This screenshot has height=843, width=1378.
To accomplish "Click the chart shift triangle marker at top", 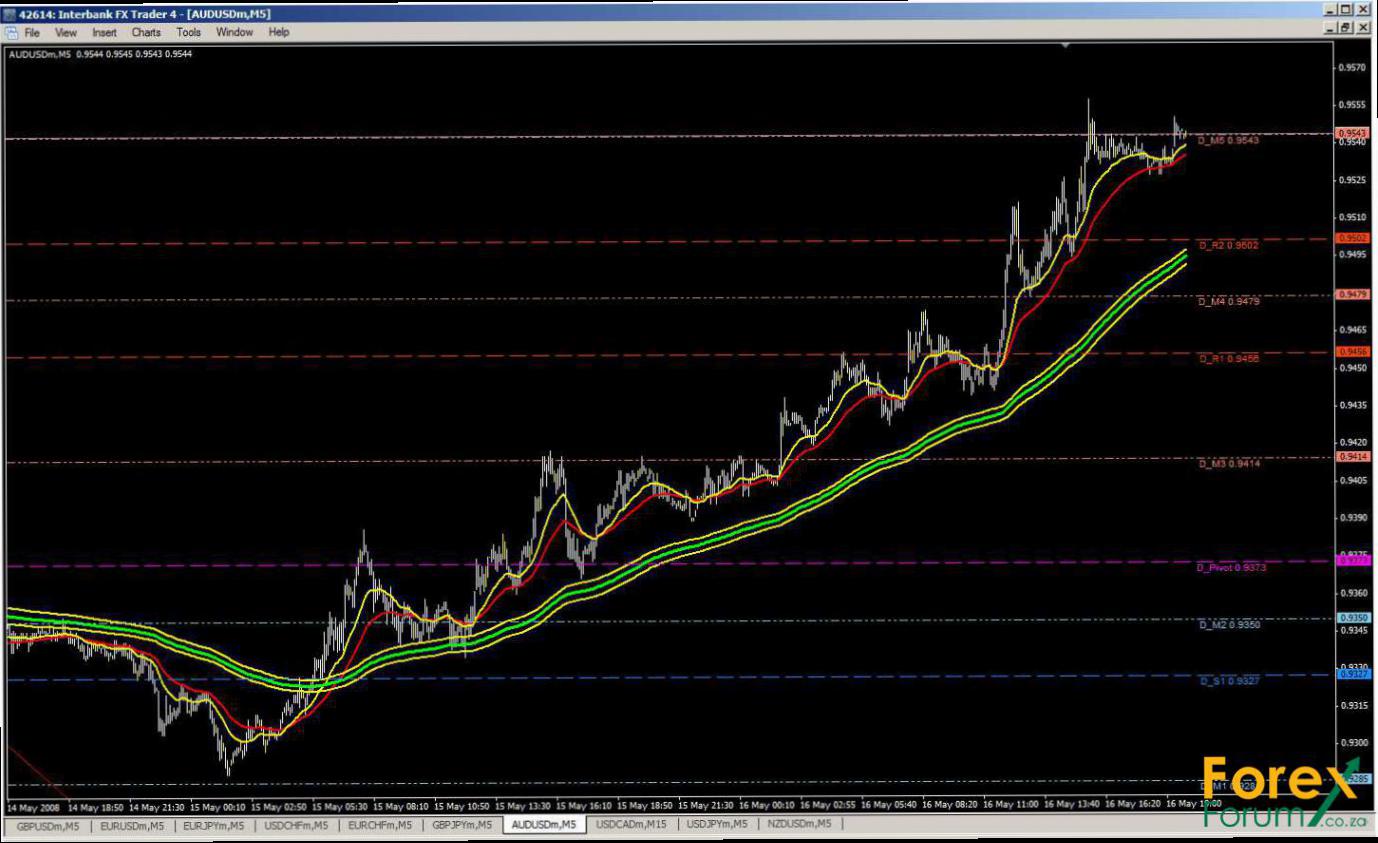I will coord(1066,45).
